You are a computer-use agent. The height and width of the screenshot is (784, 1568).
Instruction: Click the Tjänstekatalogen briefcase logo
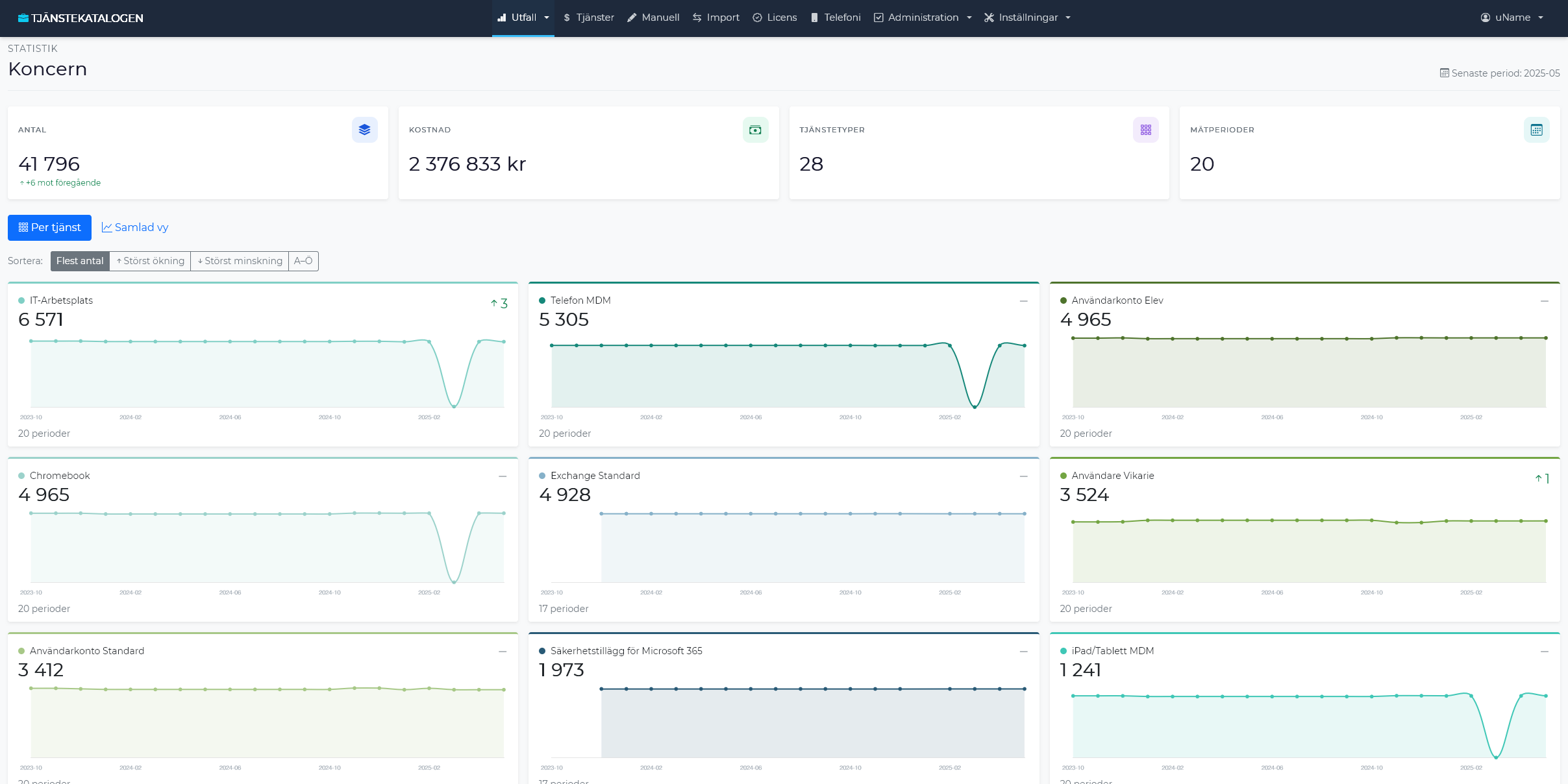pyautogui.click(x=23, y=18)
